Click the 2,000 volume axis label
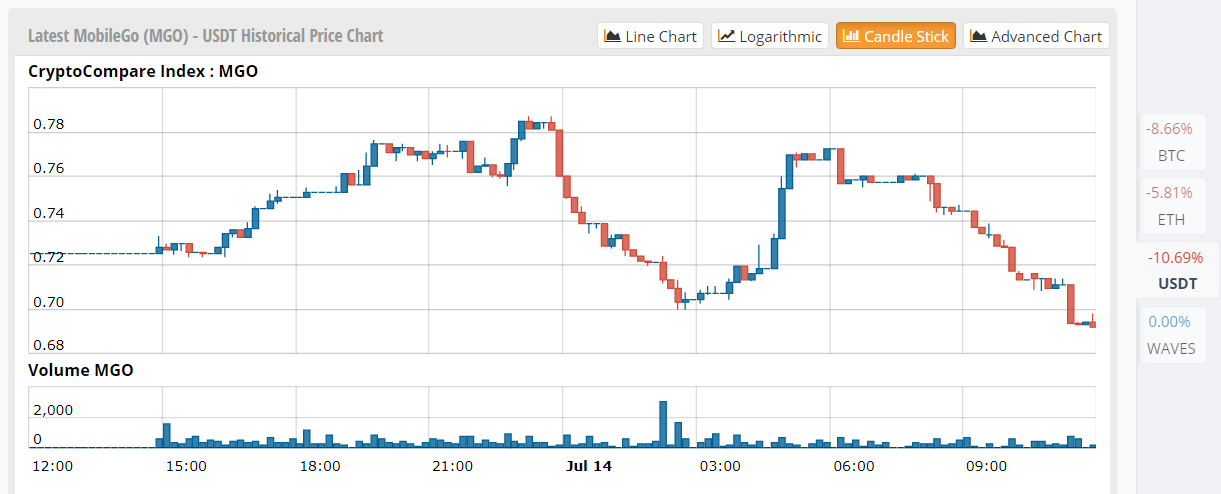 [53, 410]
